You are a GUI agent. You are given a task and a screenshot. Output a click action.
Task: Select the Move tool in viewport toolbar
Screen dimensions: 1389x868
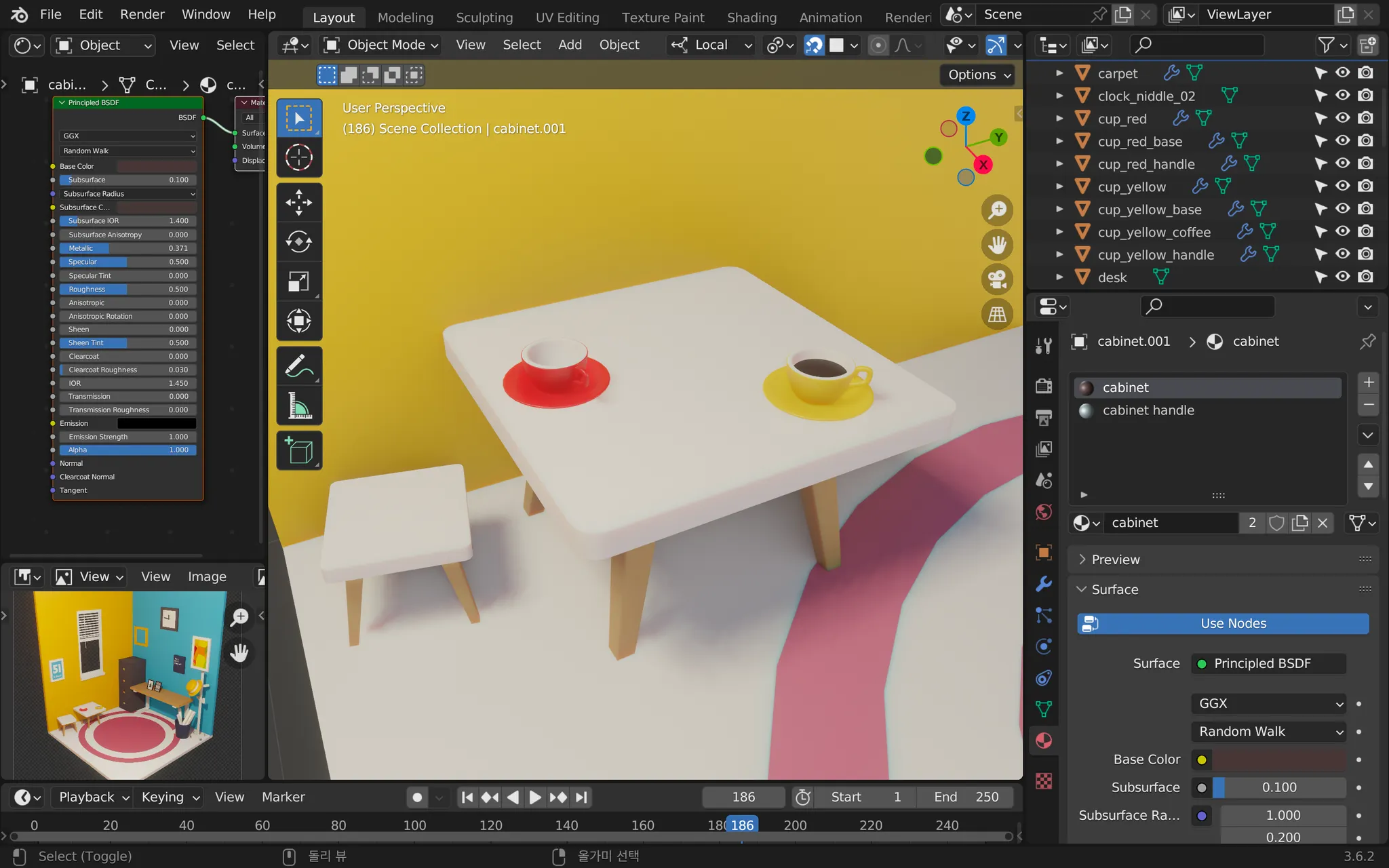point(298,202)
